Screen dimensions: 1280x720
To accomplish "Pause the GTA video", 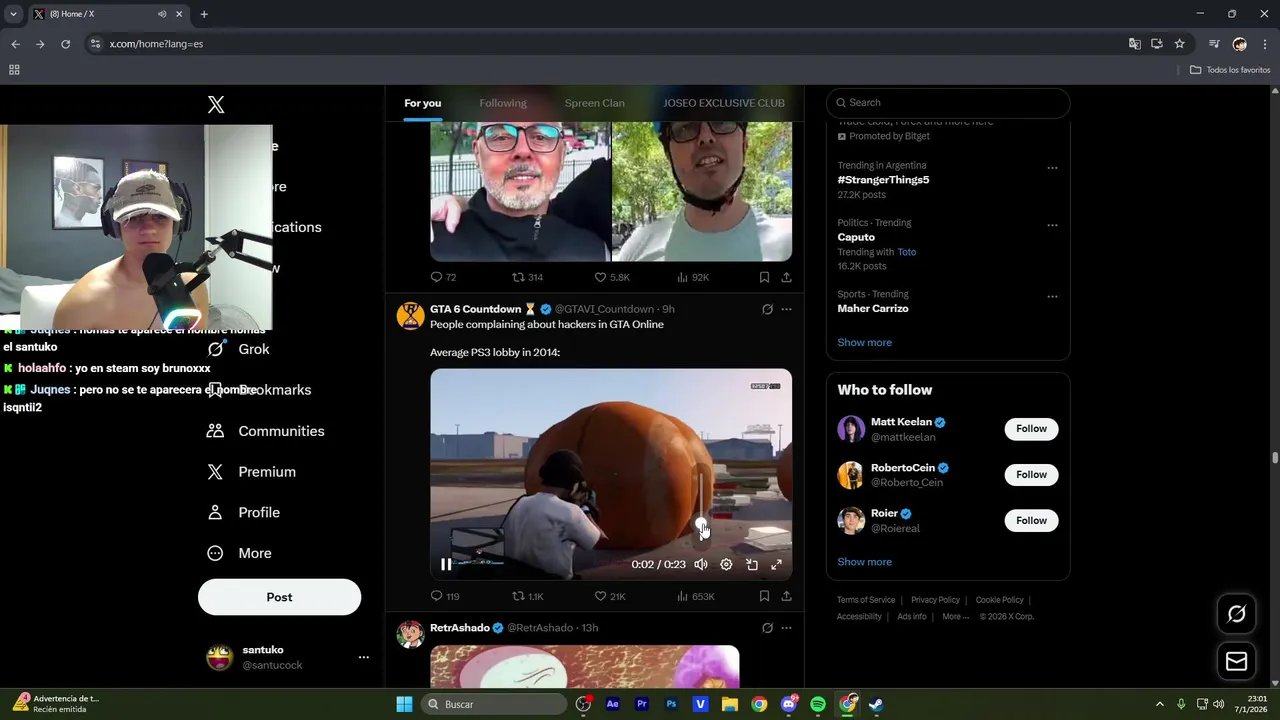I will (446, 564).
